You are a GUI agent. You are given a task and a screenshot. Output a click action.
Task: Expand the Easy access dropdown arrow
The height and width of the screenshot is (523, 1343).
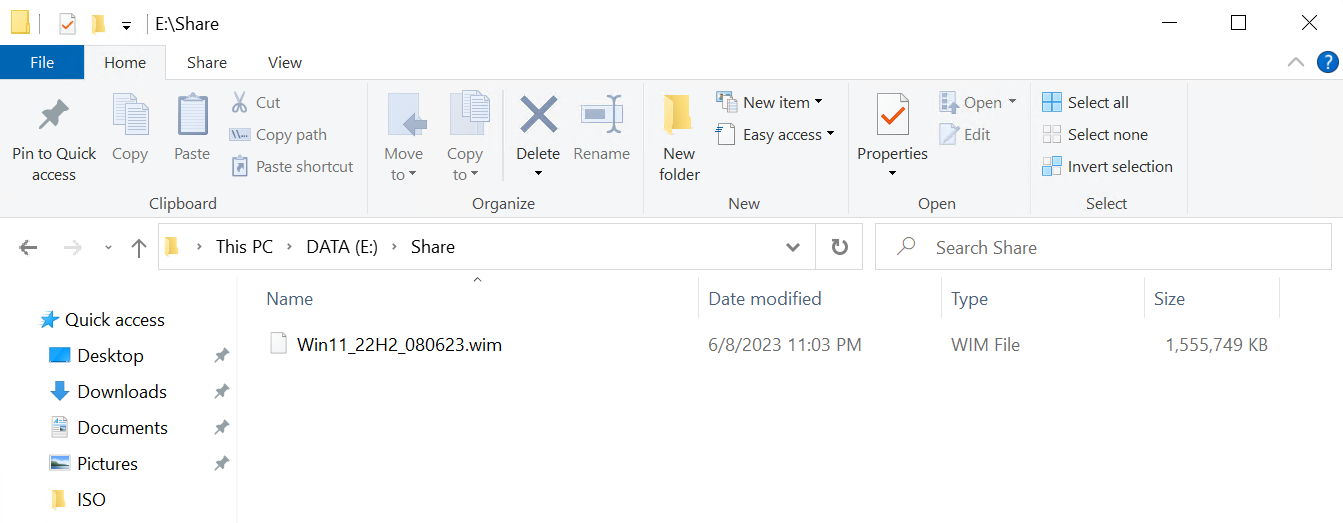point(830,134)
